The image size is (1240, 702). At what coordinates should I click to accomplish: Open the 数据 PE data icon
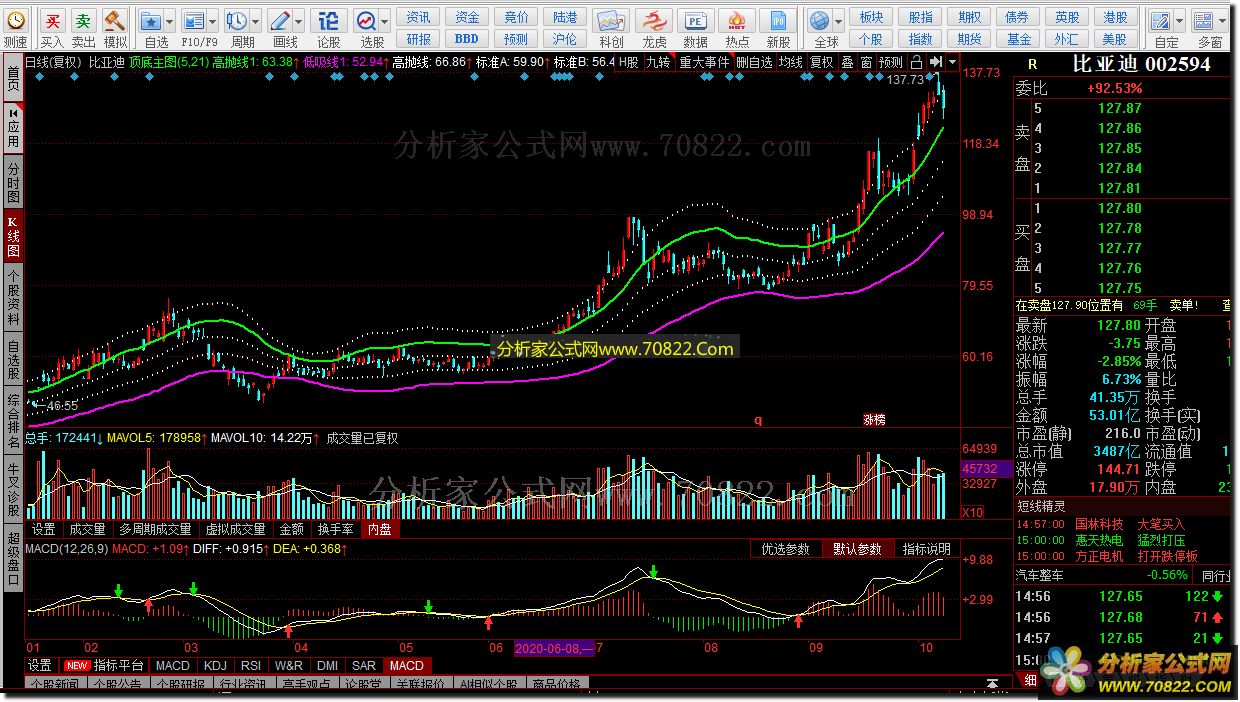click(x=695, y=20)
